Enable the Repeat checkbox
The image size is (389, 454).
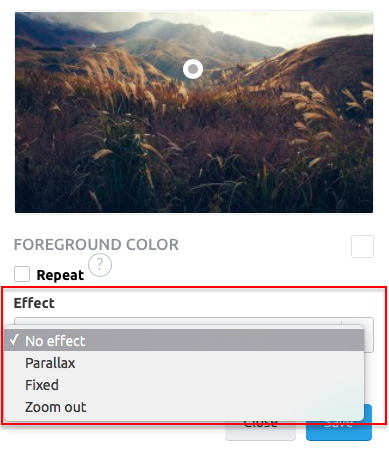pos(22,274)
